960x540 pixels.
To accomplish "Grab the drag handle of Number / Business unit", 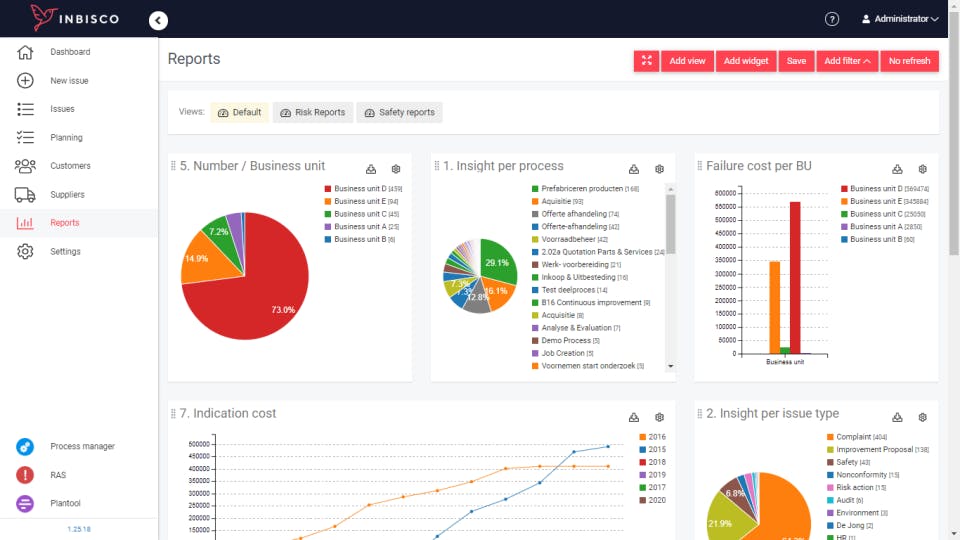I will click(x=173, y=166).
